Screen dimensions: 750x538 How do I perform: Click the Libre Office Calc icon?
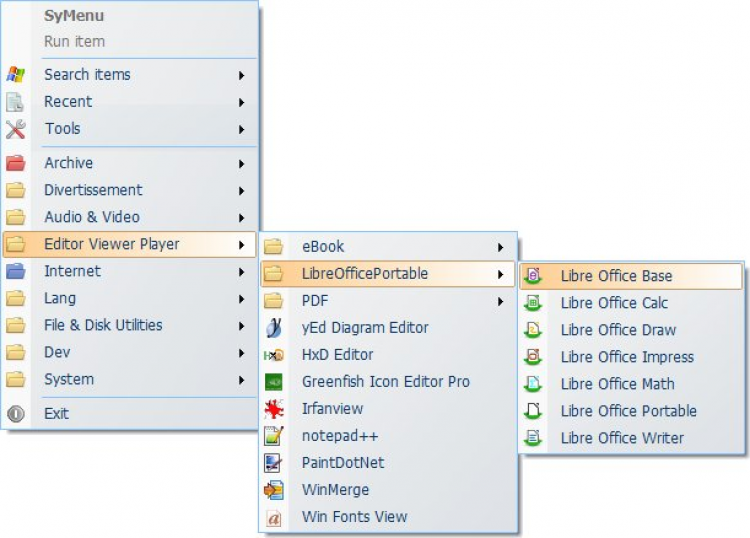(534, 303)
